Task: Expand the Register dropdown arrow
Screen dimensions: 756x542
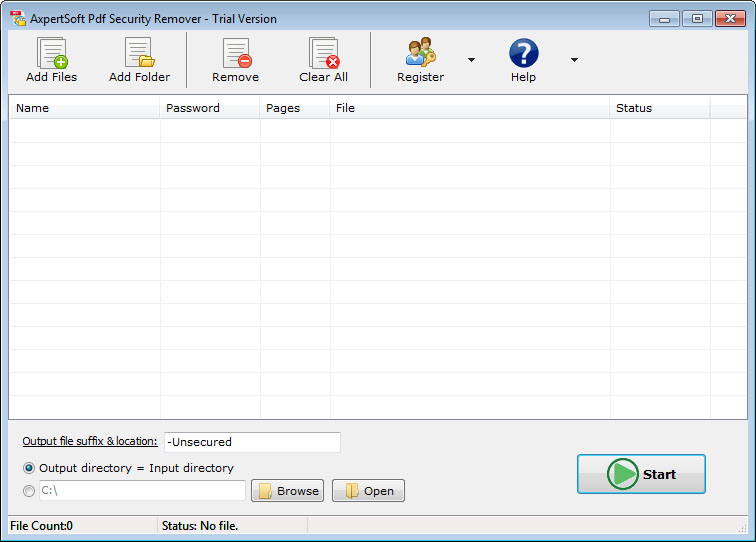Action: pyautogui.click(x=472, y=60)
